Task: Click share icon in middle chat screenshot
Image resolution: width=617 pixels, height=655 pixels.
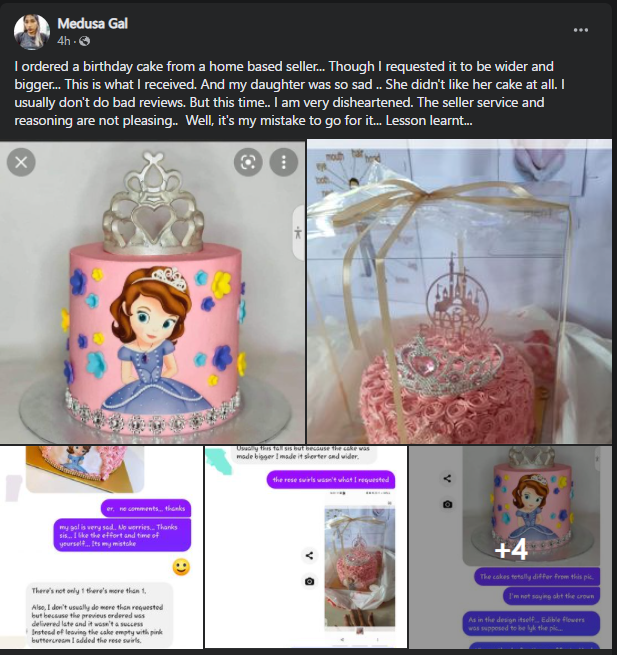Action: click(x=309, y=555)
